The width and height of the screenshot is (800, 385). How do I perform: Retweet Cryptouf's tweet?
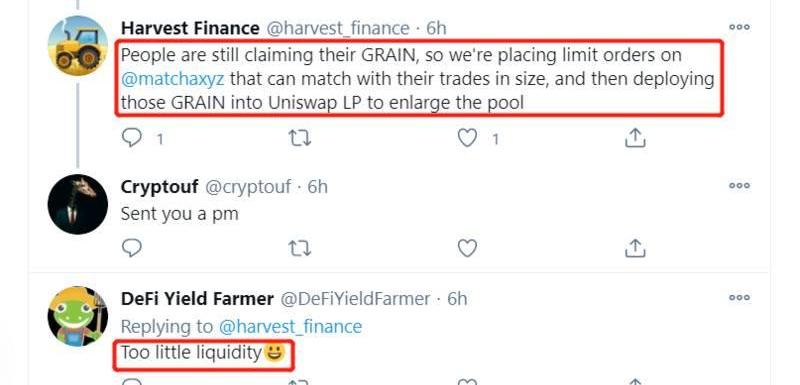(x=299, y=248)
